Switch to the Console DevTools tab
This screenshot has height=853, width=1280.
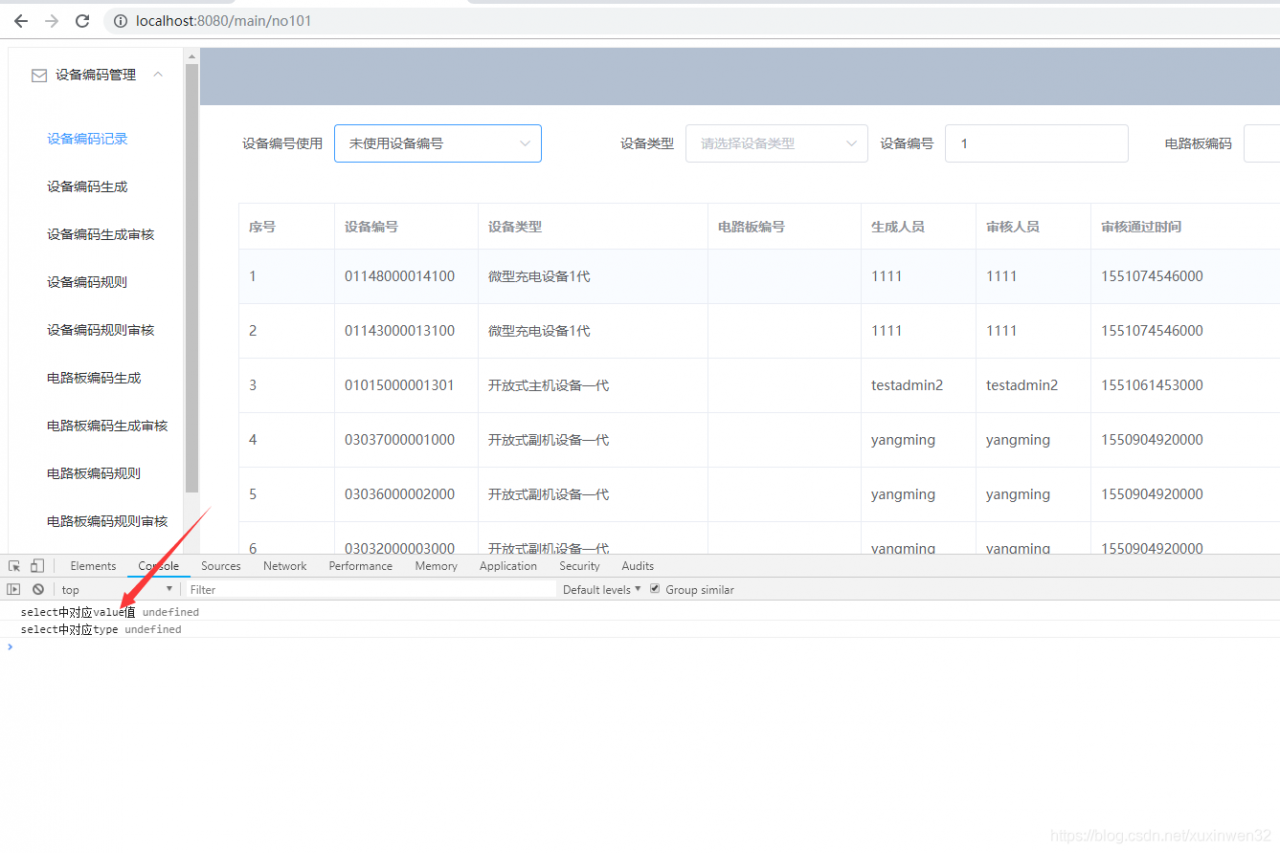[x=158, y=566]
